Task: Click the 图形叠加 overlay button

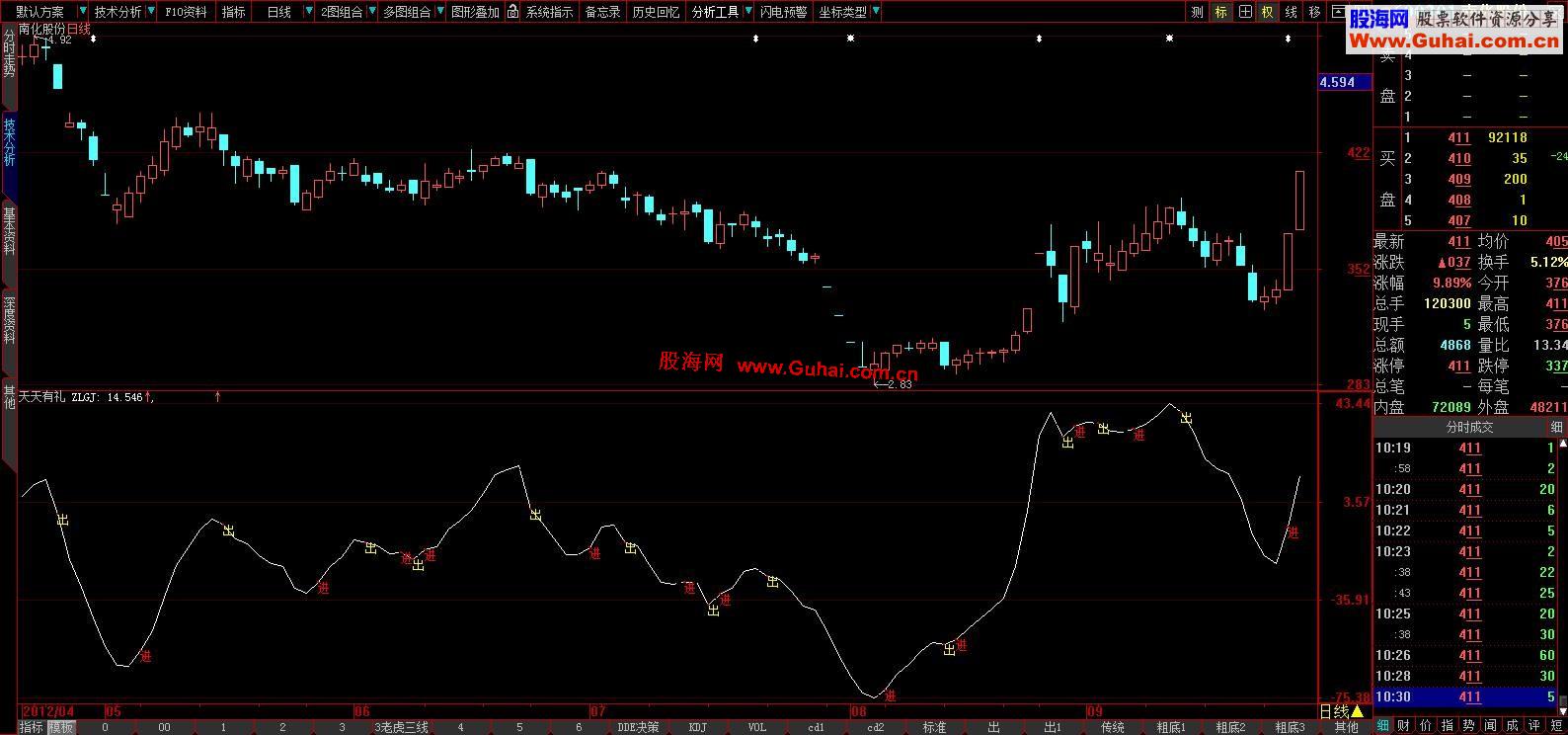Action: 475,12
